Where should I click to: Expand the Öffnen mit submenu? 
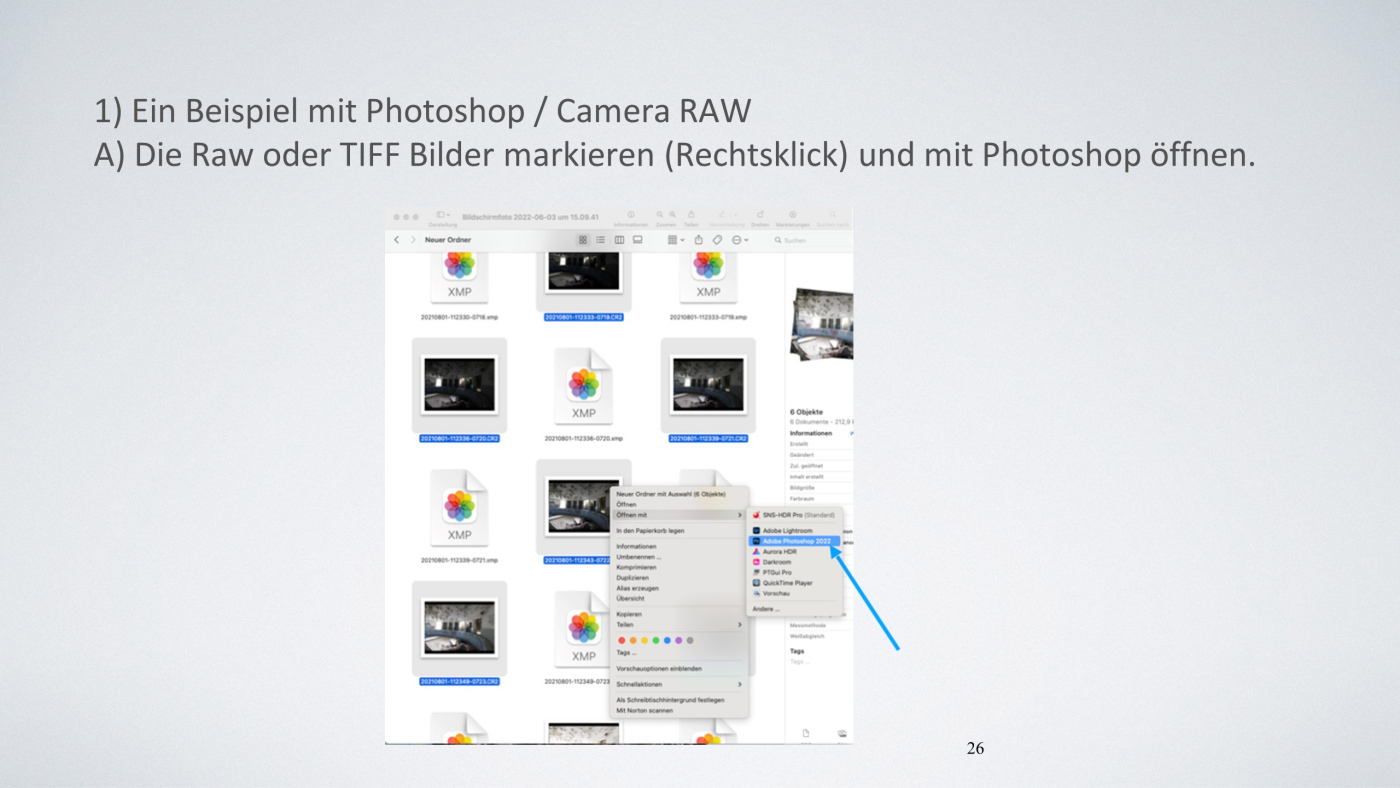click(680, 515)
